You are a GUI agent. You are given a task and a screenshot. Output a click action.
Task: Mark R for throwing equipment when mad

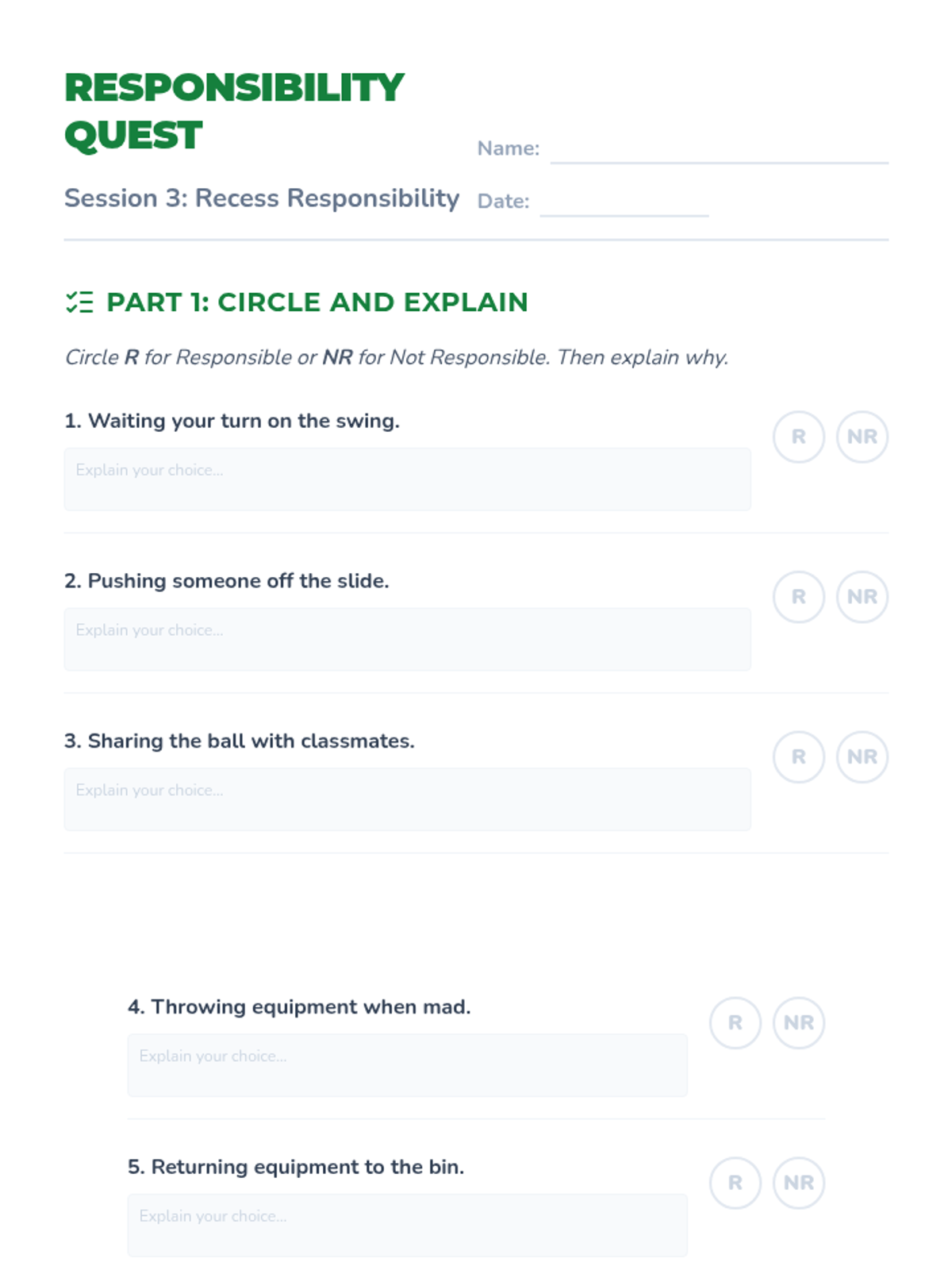click(735, 1023)
